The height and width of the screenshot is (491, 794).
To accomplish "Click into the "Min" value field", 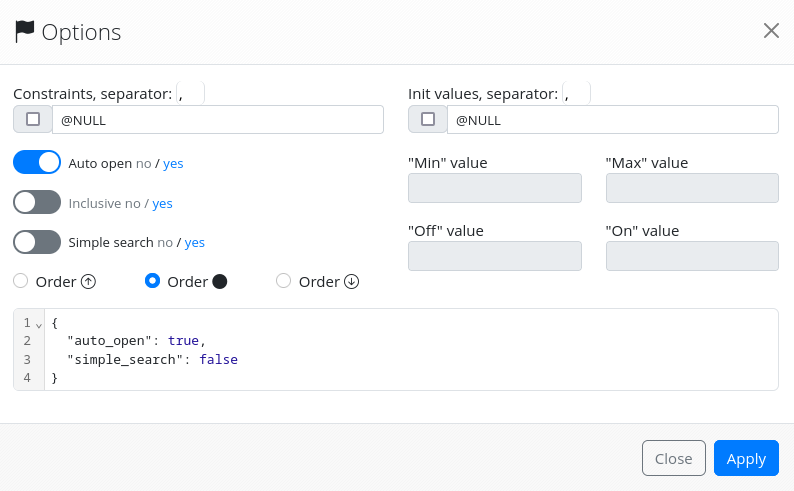I will pos(495,188).
